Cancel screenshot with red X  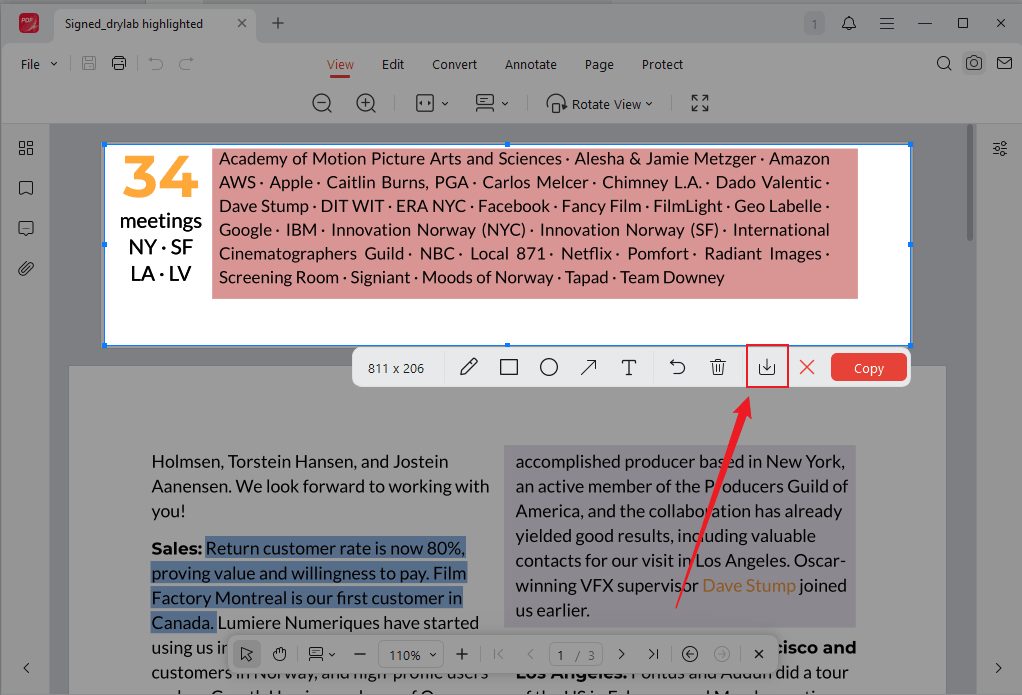807,368
